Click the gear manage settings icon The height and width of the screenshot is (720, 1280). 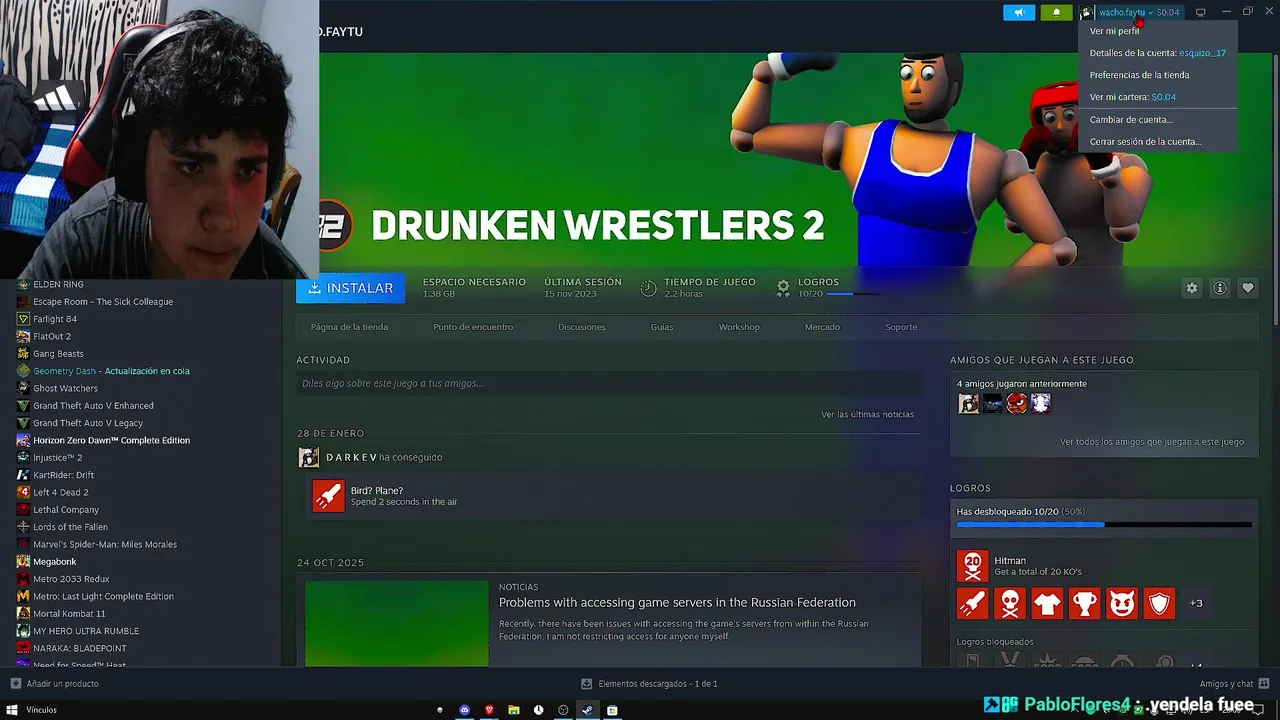[1192, 288]
